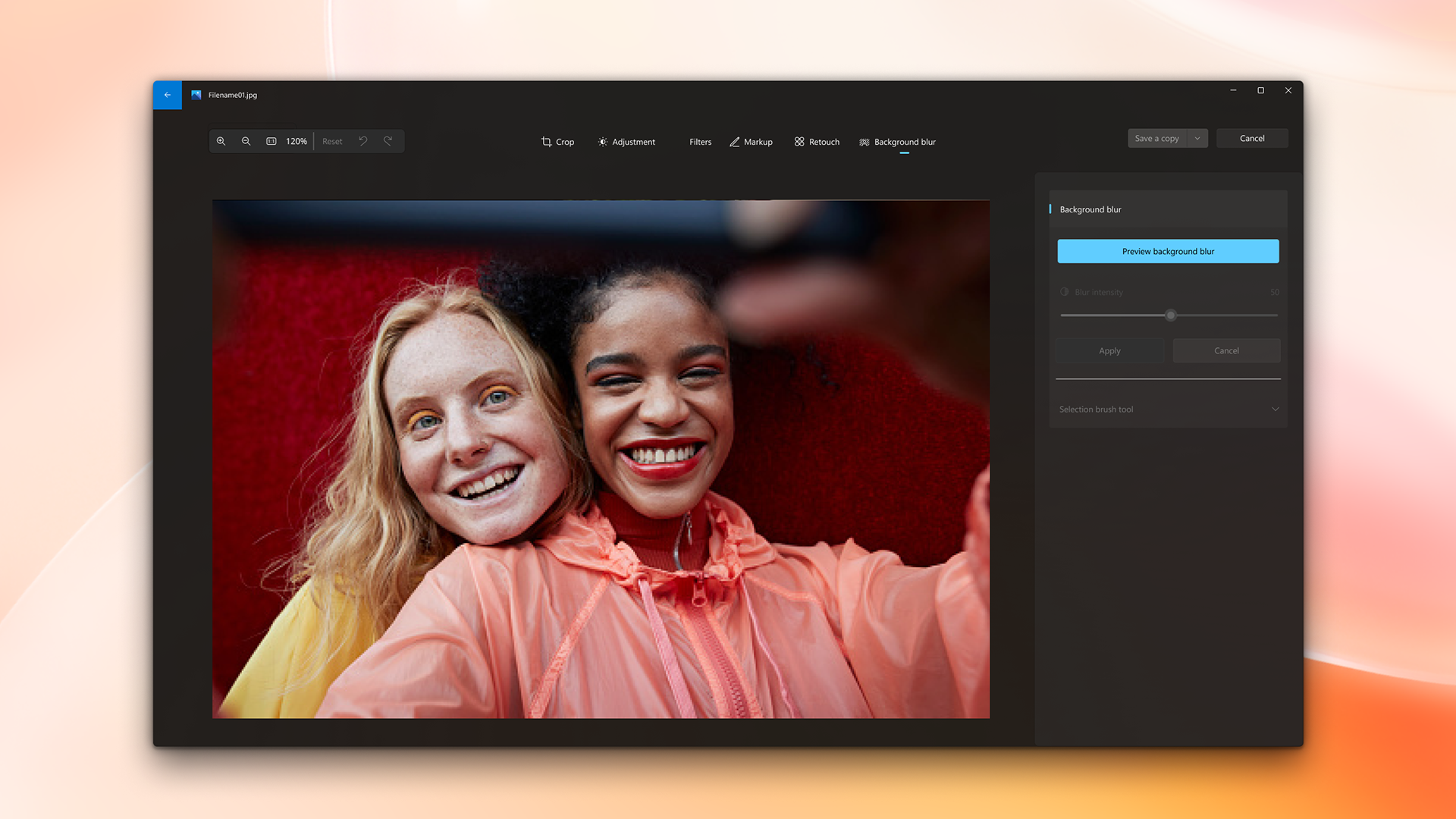1456x819 pixels.
Task: Click the Preview background blur button
Action: click(1168, 251)
